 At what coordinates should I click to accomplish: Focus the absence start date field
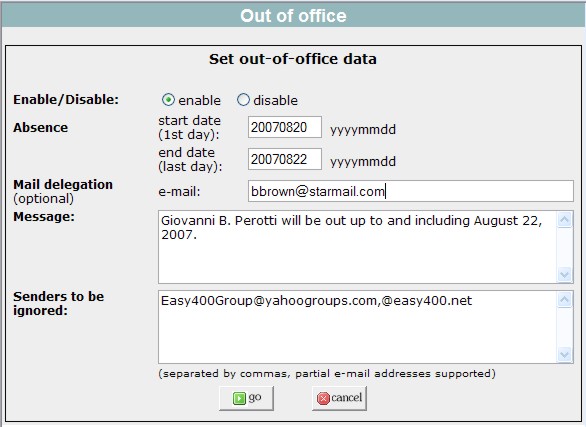point(285,127)
